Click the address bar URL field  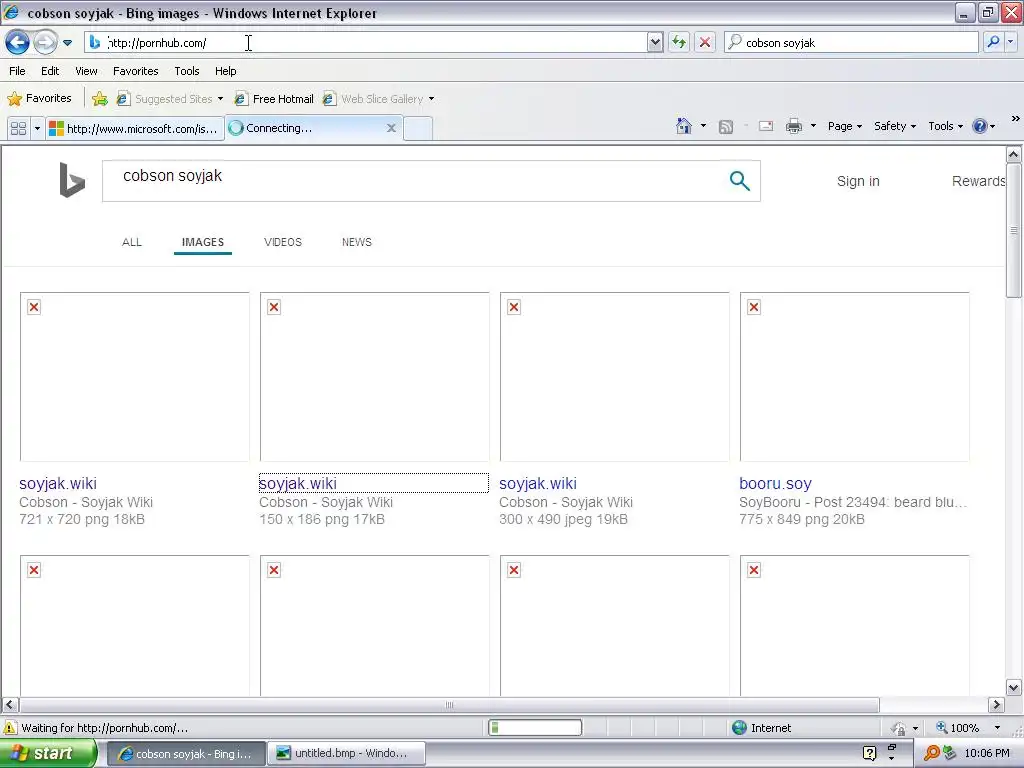[366, 42]
